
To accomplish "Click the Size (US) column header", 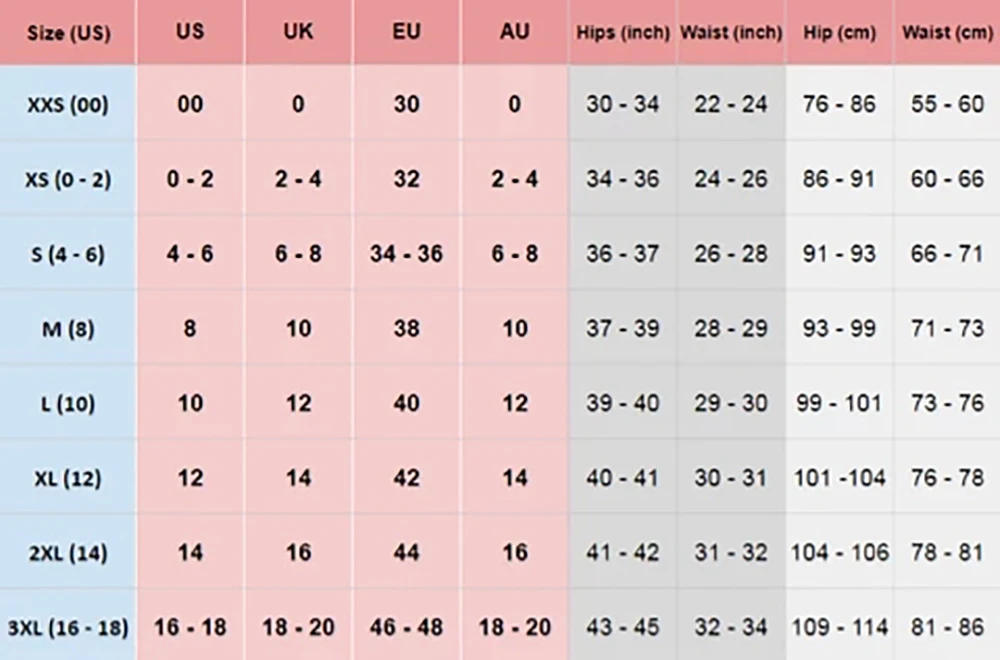I will [68, 32].
